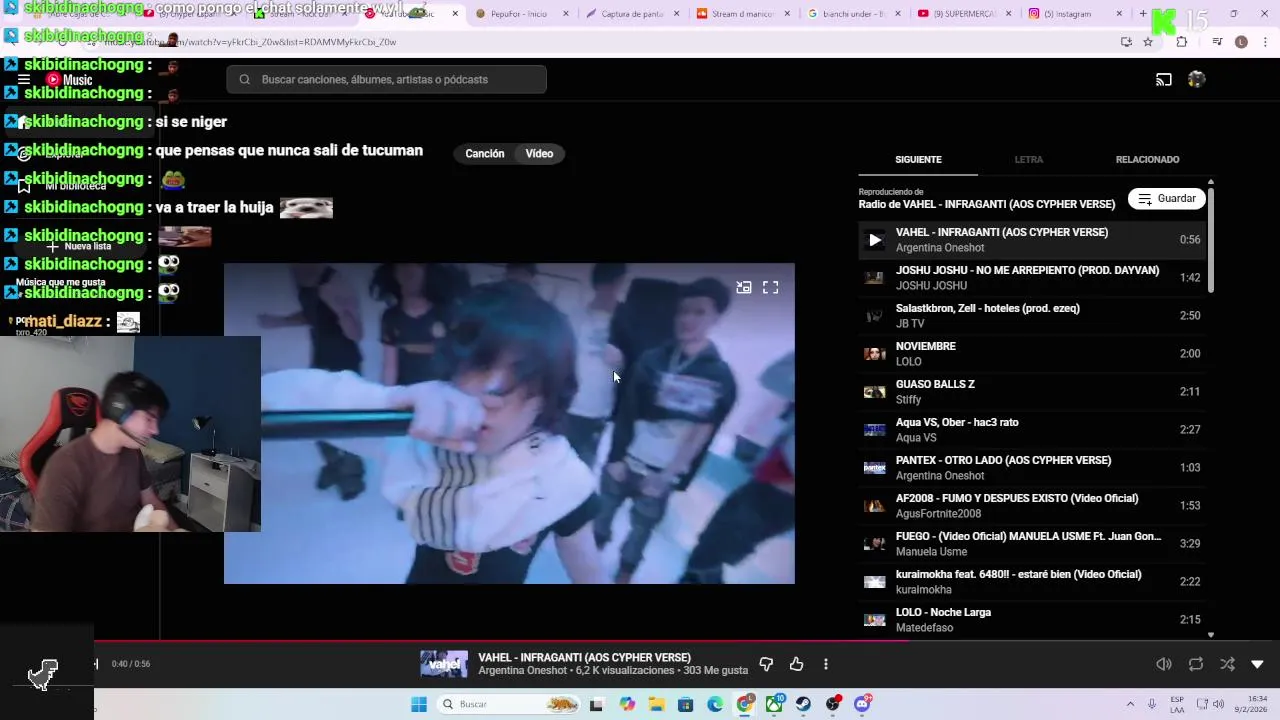This screenshot has width=1280, height=720.
Task: Click the search field Buscar canciones
Action: [x=387, y=80]
